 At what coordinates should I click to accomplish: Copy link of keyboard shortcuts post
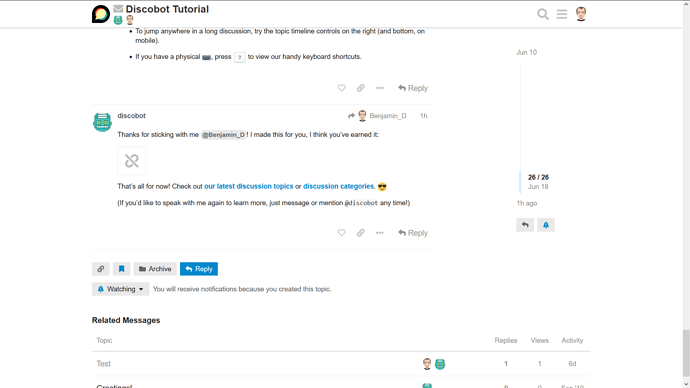point(360,88)
